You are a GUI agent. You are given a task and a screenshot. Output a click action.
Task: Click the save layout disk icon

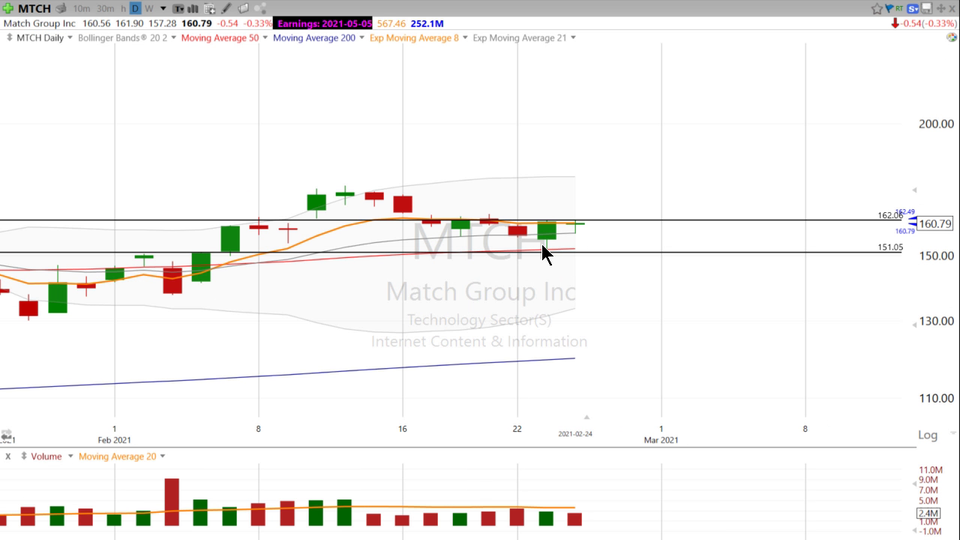[x=927, y=9]
